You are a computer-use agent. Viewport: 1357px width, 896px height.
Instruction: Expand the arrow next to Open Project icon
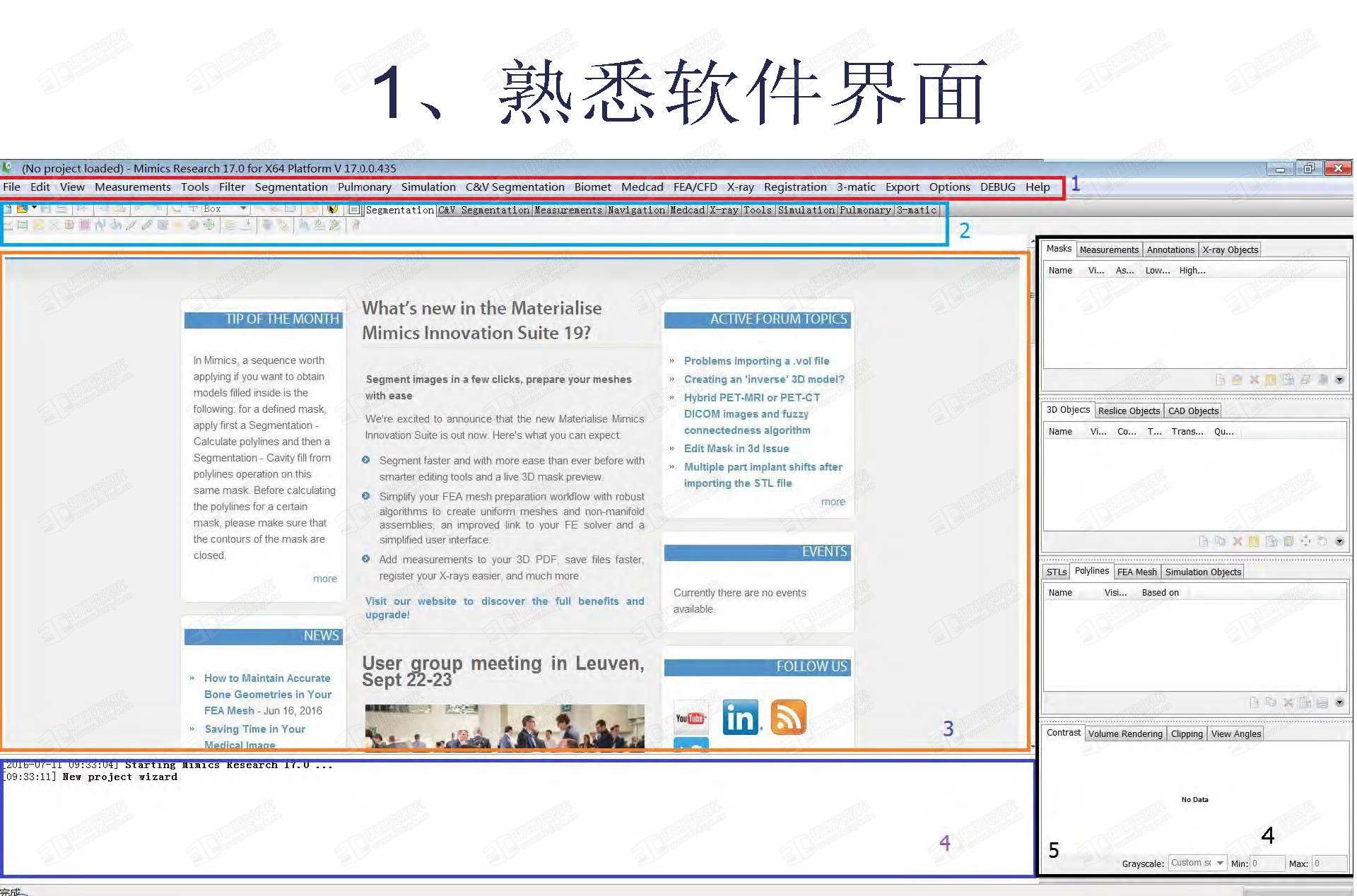[34, 208]
